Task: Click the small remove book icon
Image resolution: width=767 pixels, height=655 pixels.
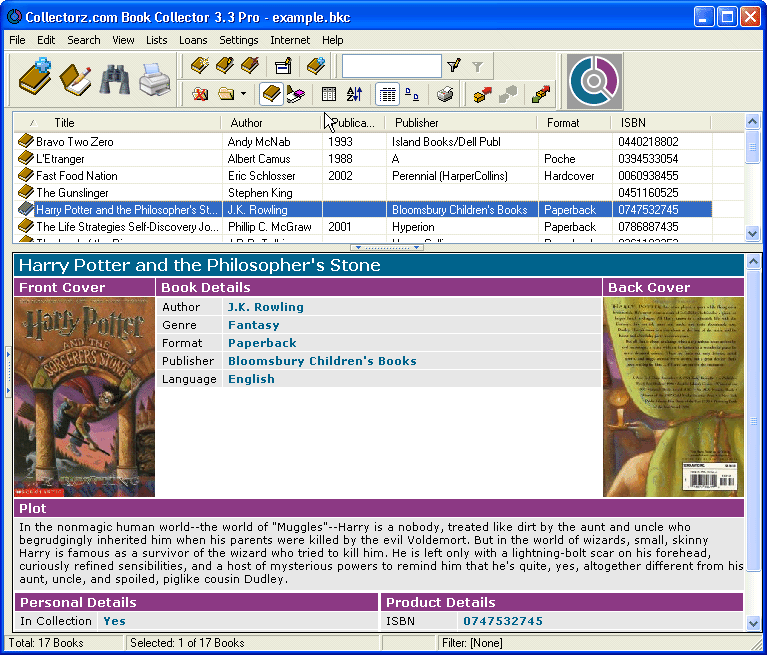Action: [x=250, y=66]
